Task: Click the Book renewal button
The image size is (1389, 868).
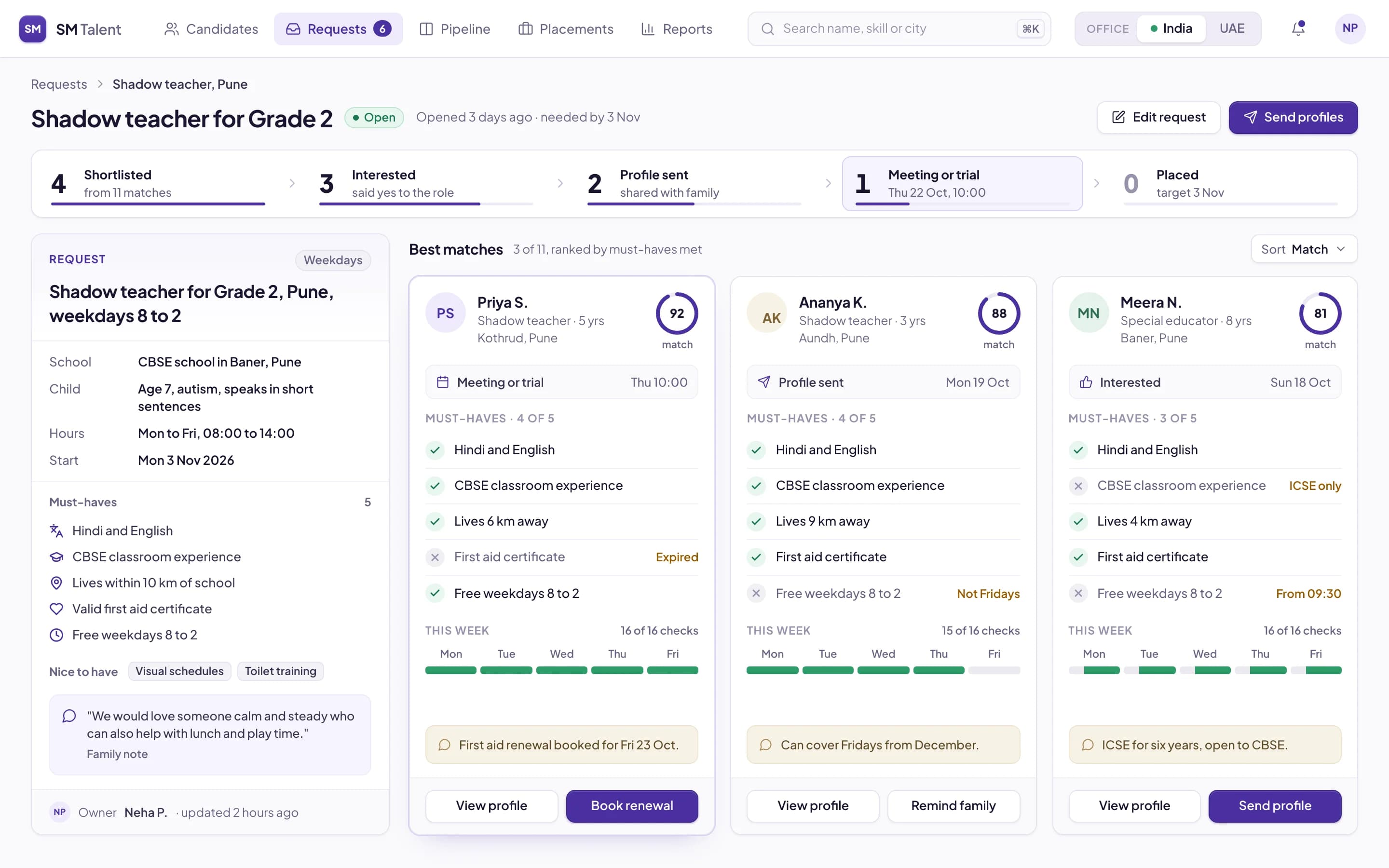Action: (632, 805)
